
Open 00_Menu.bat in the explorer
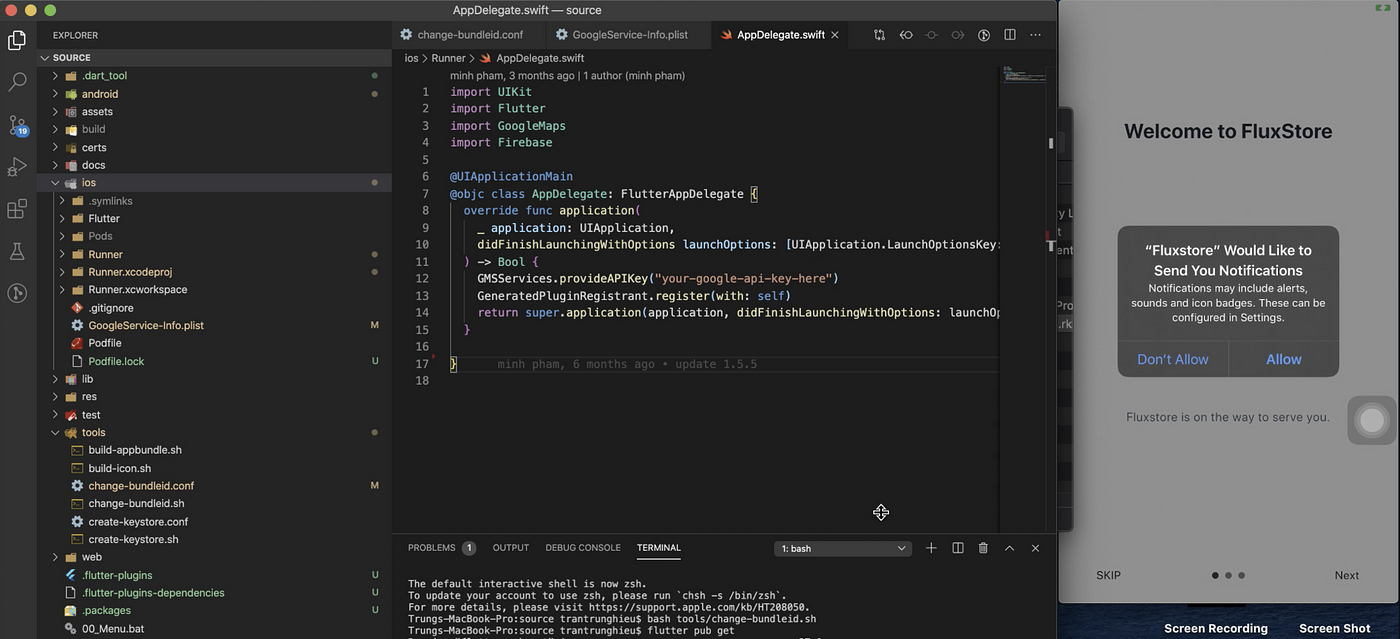click(113, 628)
